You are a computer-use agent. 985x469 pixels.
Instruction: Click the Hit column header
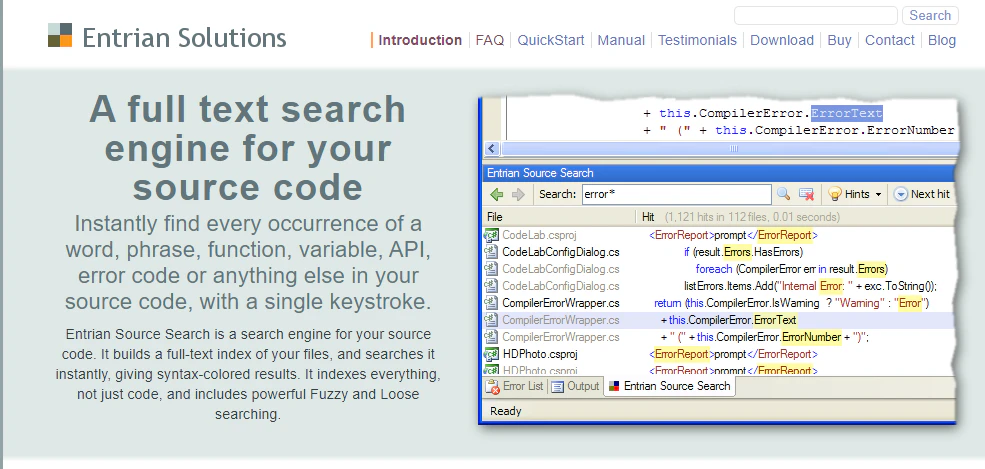[x=648, y=217]
